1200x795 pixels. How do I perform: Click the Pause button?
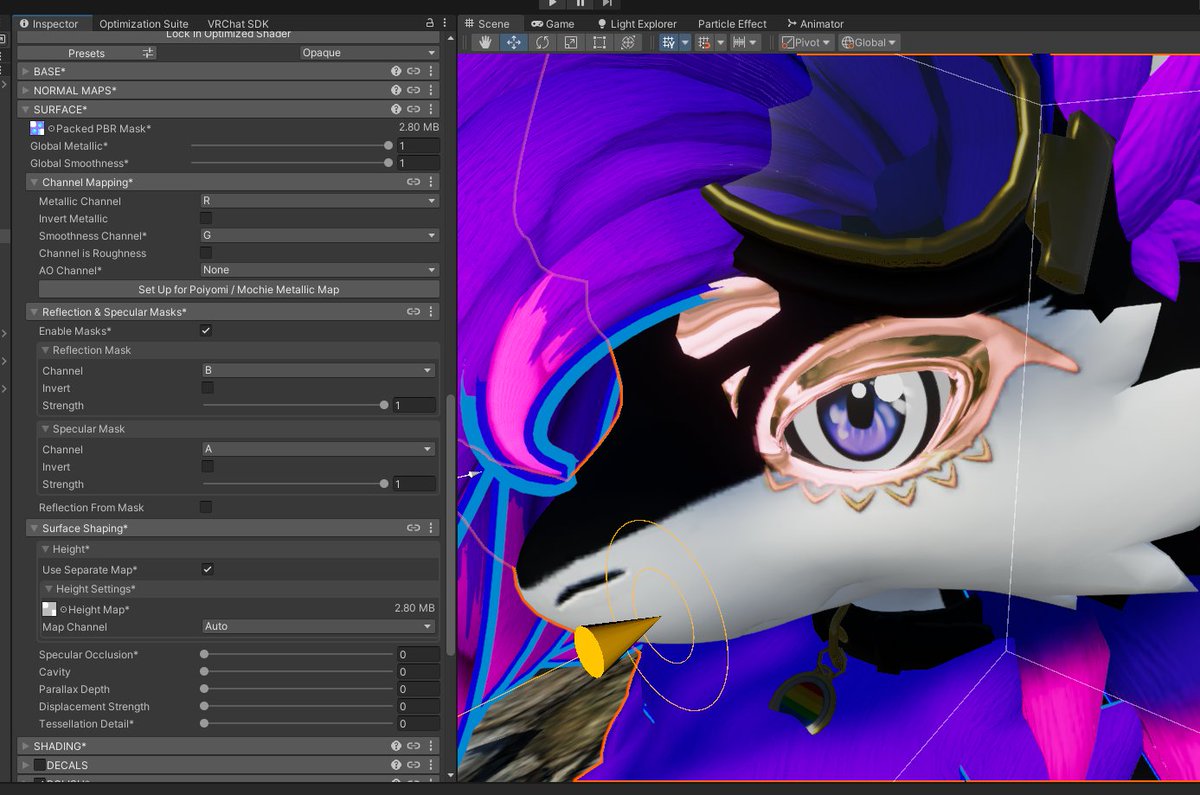pos(580,4)
